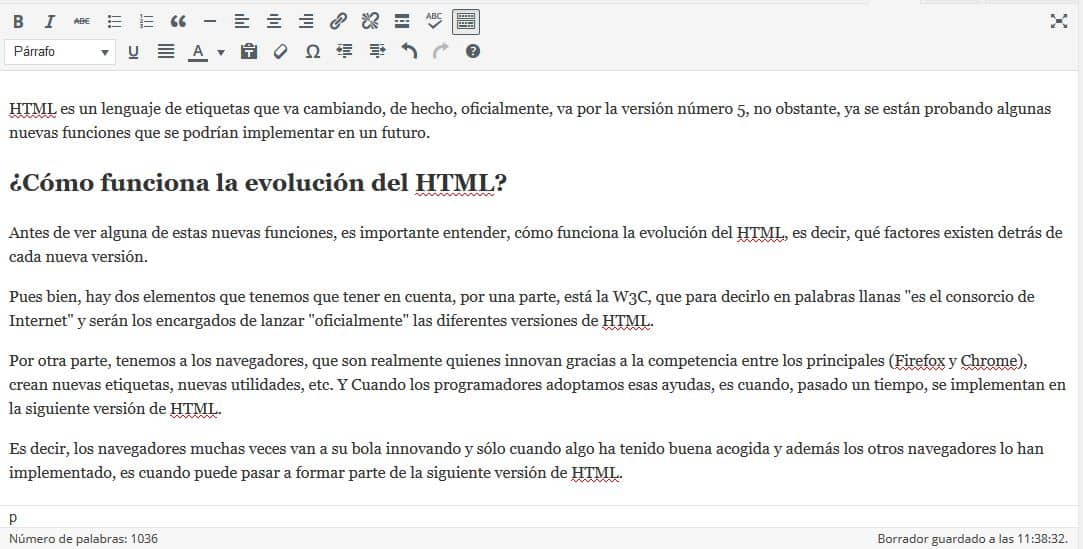Center align the text
Viewport: 1083px width, 549px height.
pos(274,22)
